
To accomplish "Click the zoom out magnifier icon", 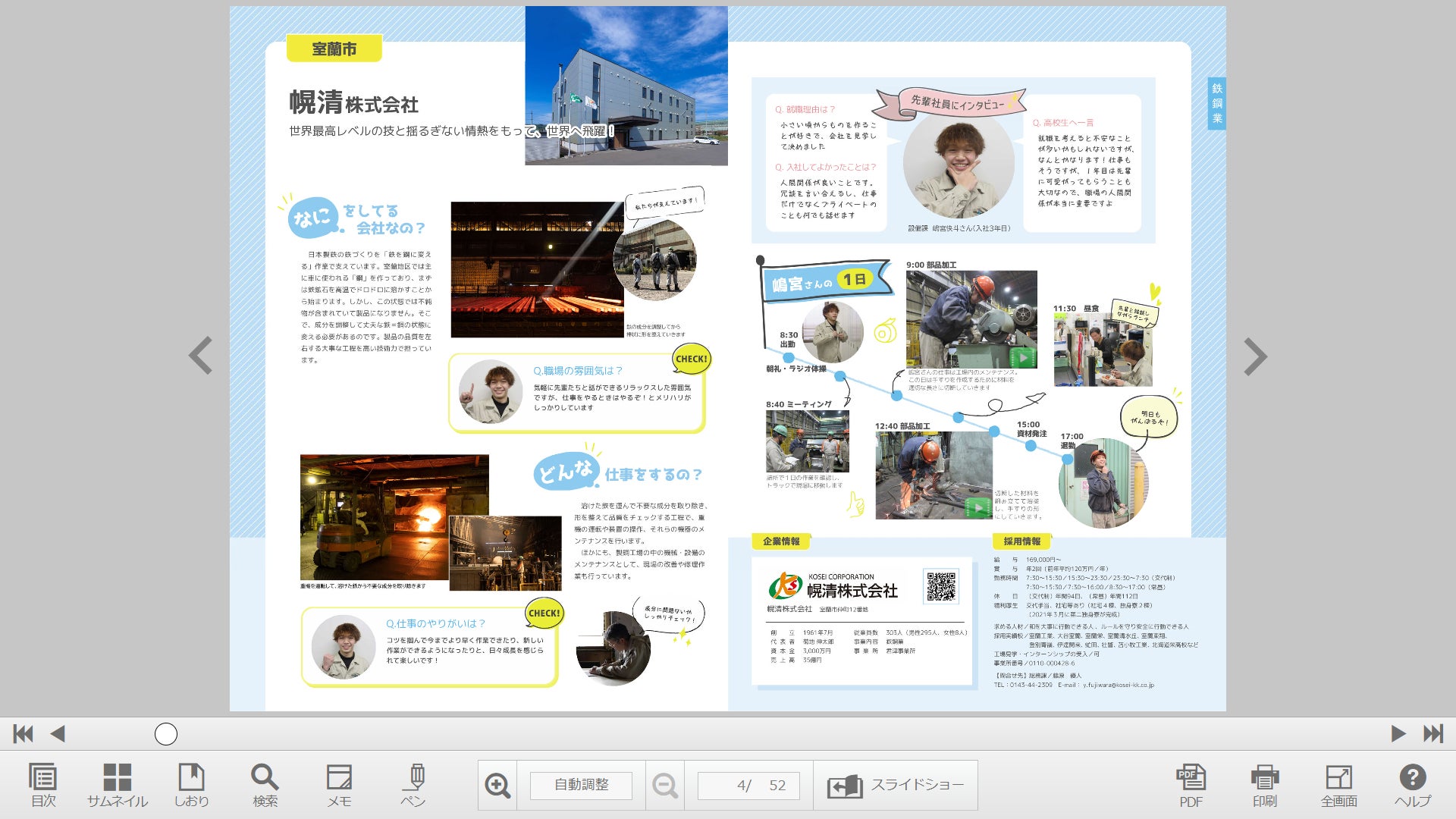I will (x=665, y=785).
